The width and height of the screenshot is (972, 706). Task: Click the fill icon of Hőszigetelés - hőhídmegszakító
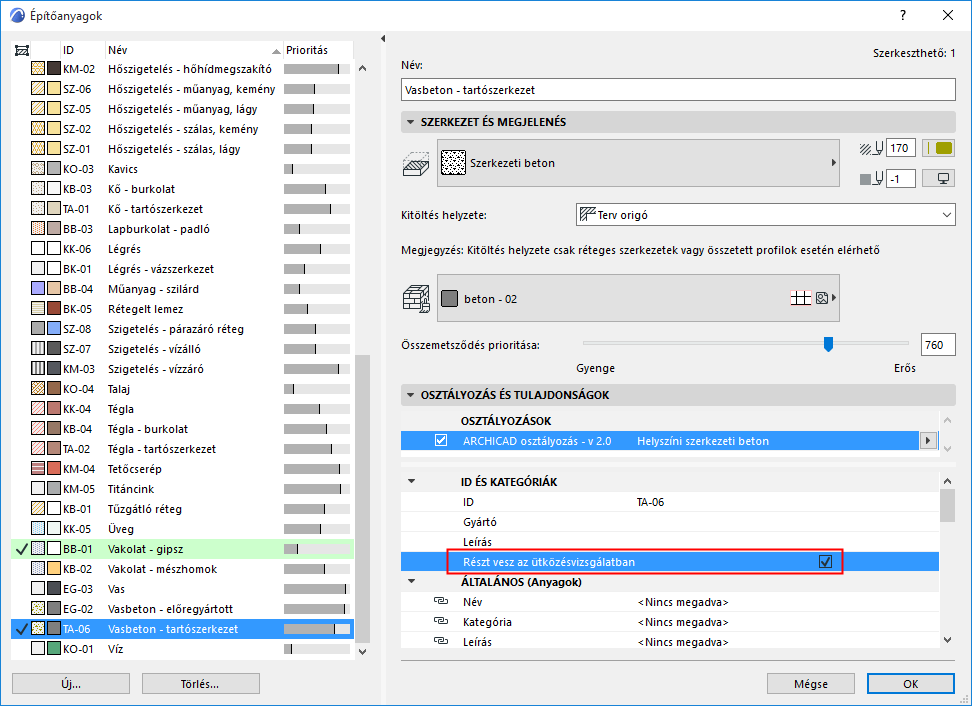(38, 69)
